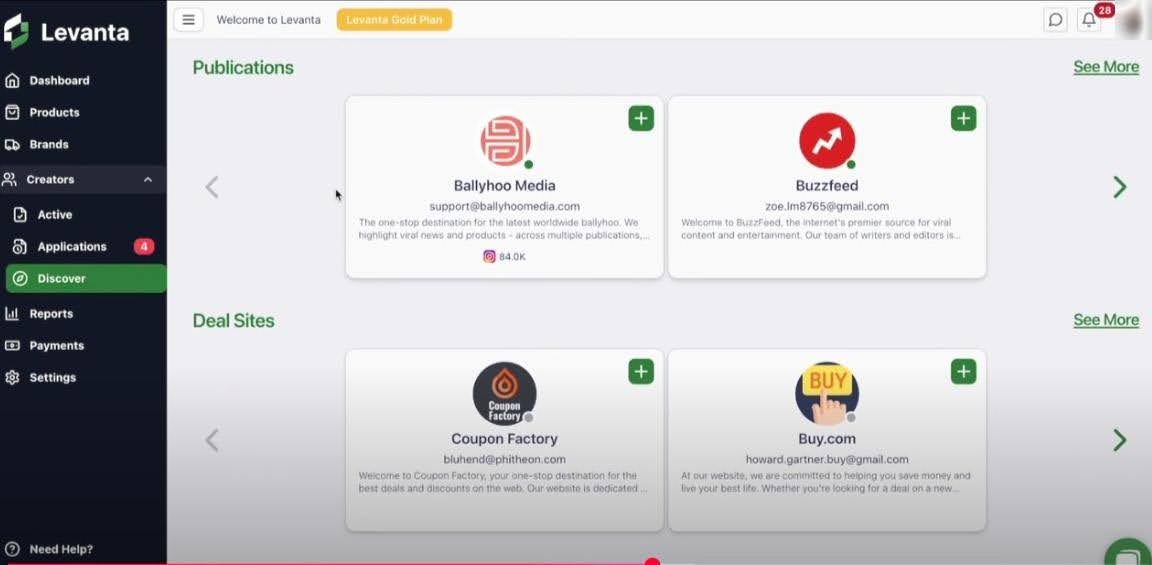Click the Levanta logo
The image size is (1152, 565).
tap(67, 32)
